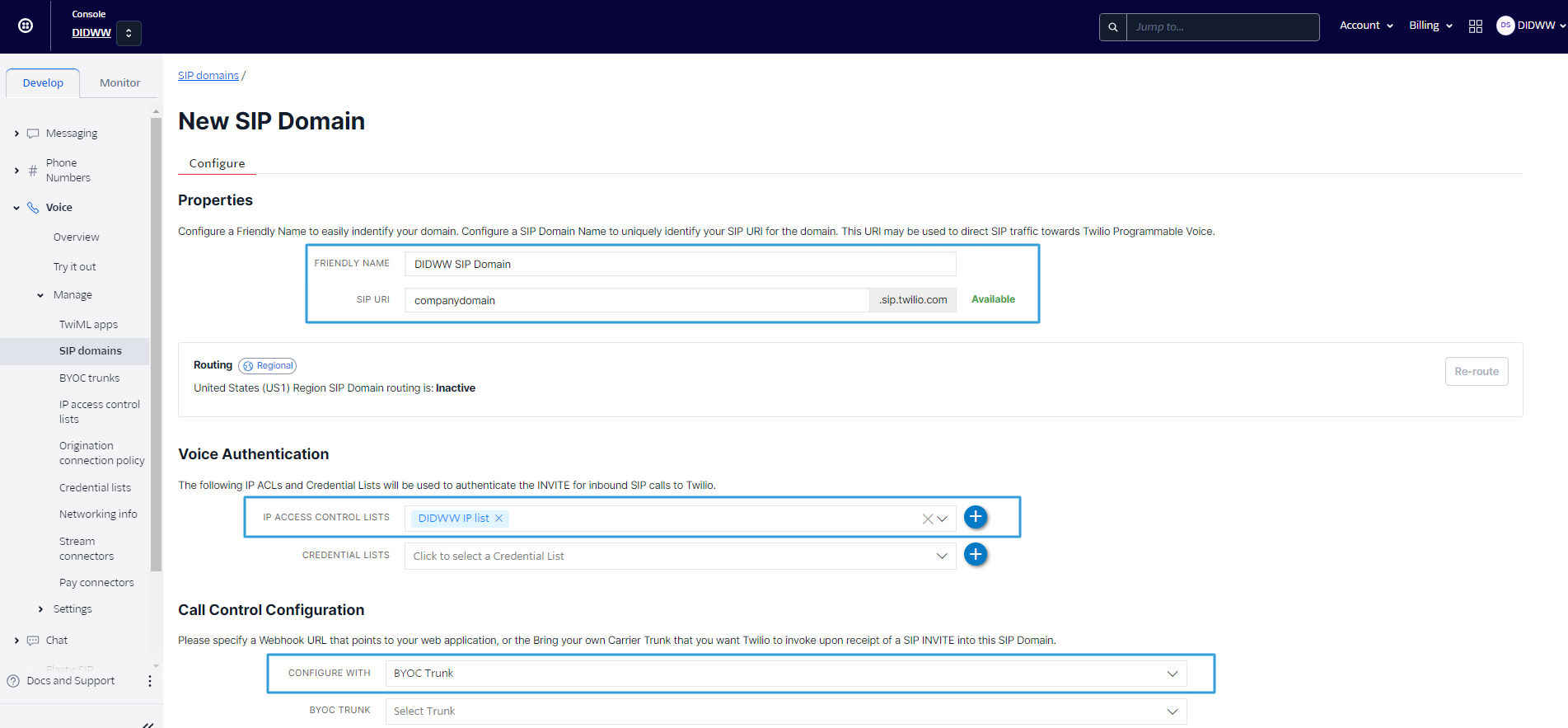Screen dimensions: 1568x728
Task: Expand the Chat section
Action: 16,641
